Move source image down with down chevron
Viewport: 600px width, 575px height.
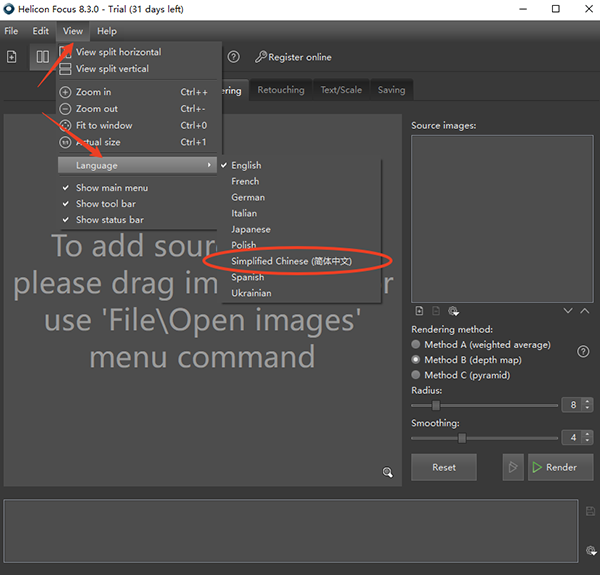pyautogui.click(x=568, y=311)
